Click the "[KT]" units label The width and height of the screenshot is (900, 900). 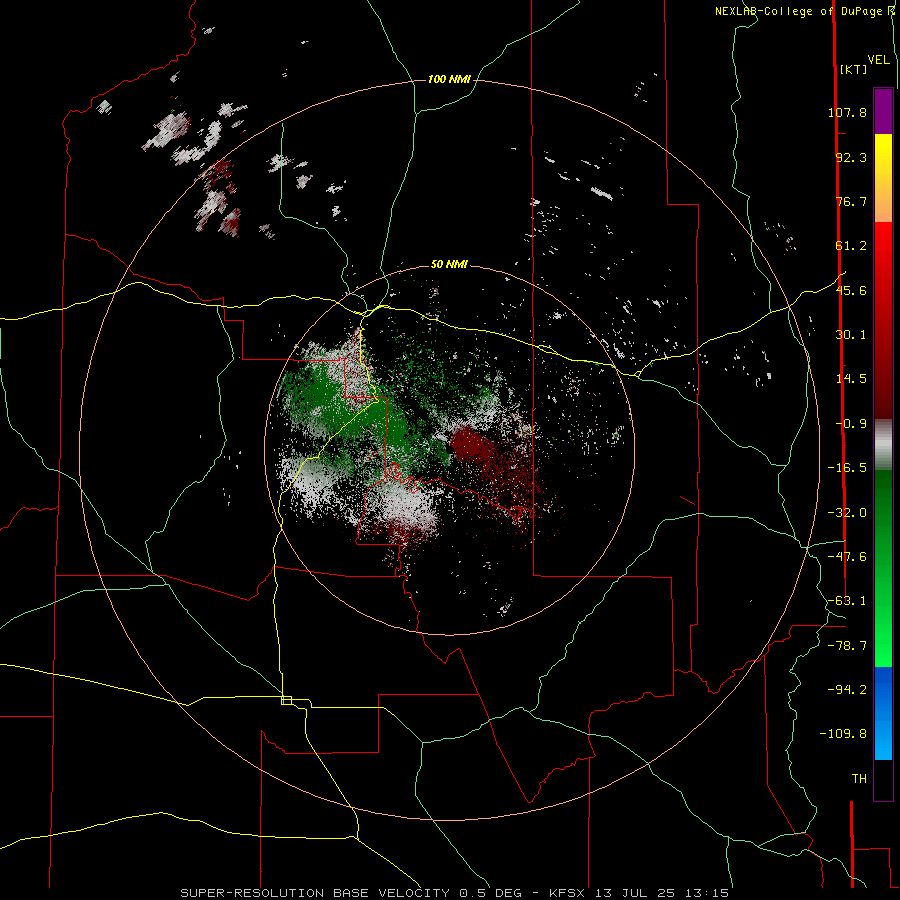[x=854, y=69]
